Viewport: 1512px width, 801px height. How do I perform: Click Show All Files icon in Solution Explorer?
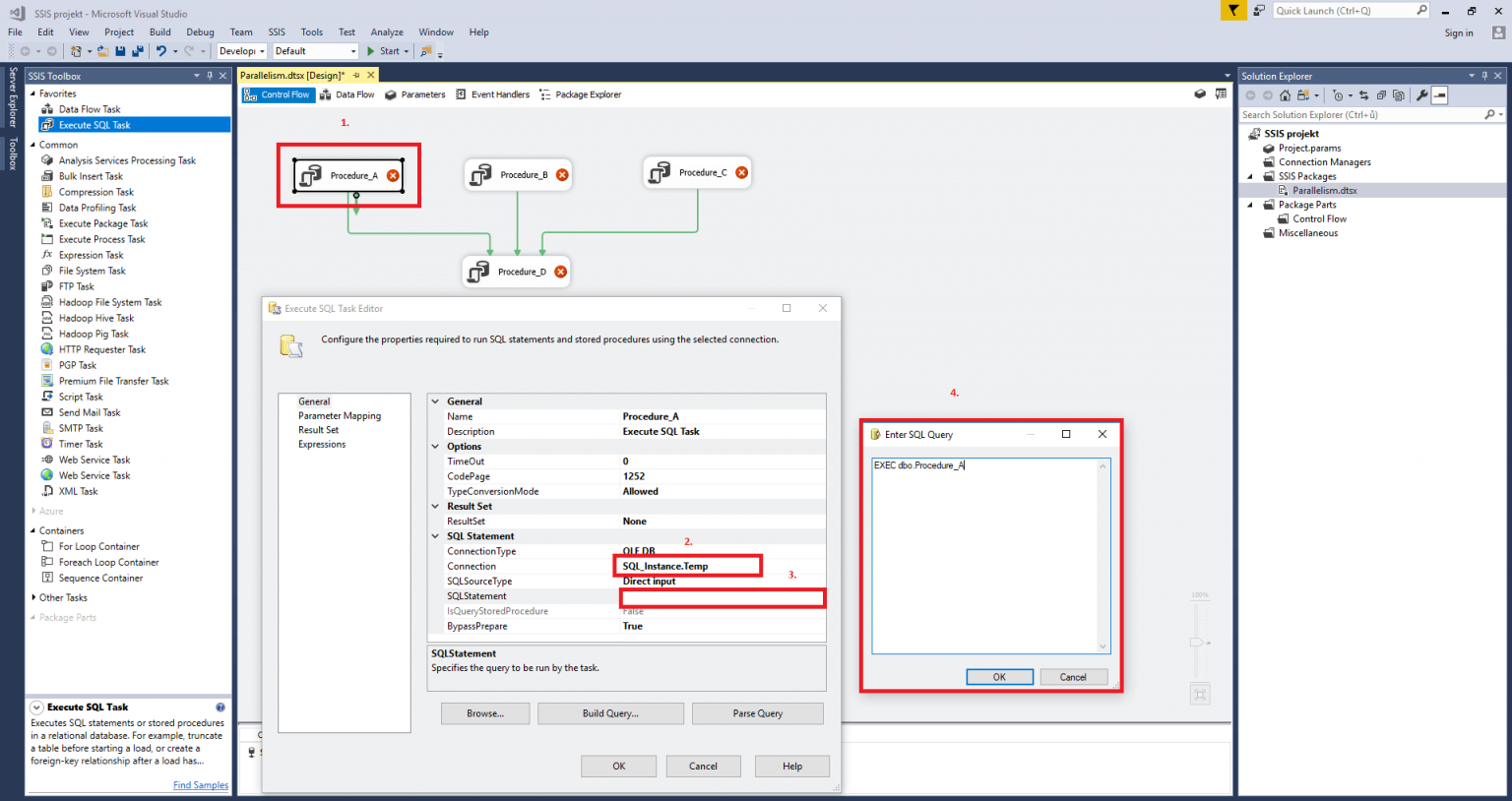pos(1398,95)
